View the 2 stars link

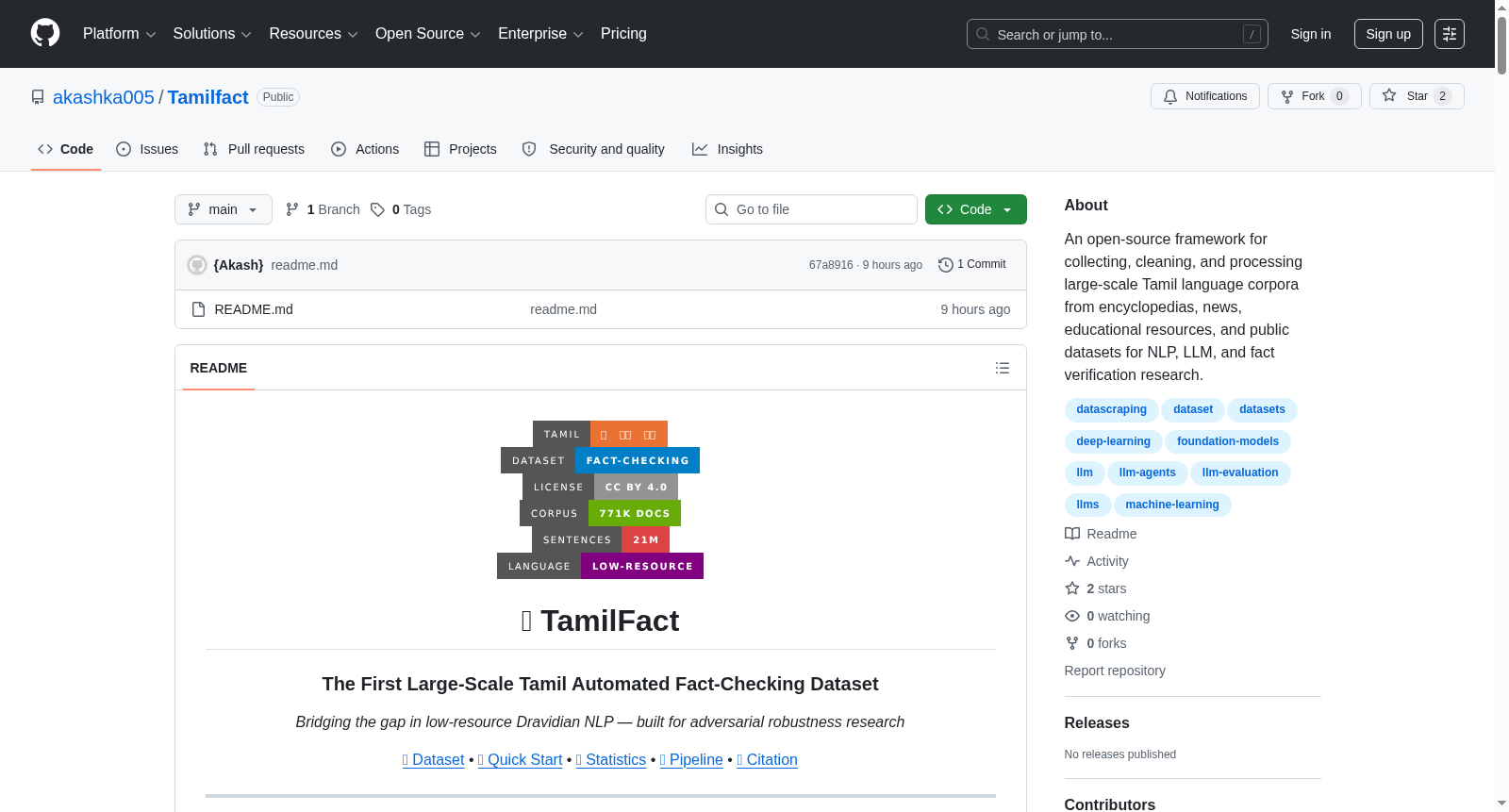[x=1096, y=588]
